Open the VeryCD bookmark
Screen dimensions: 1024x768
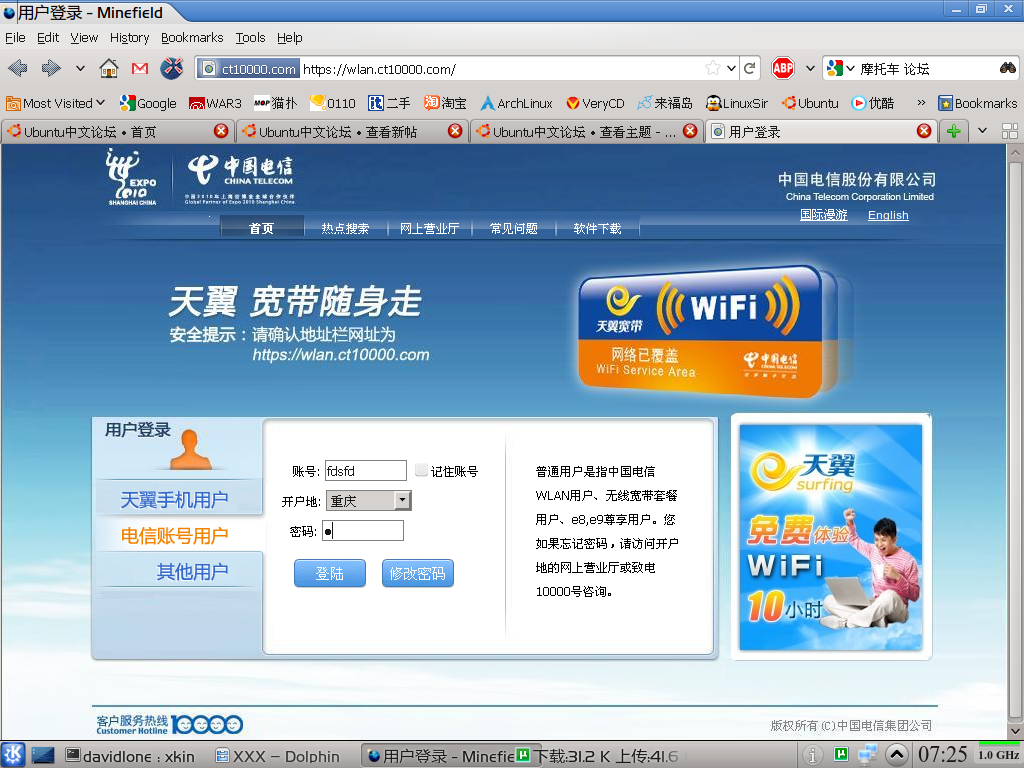595,103
